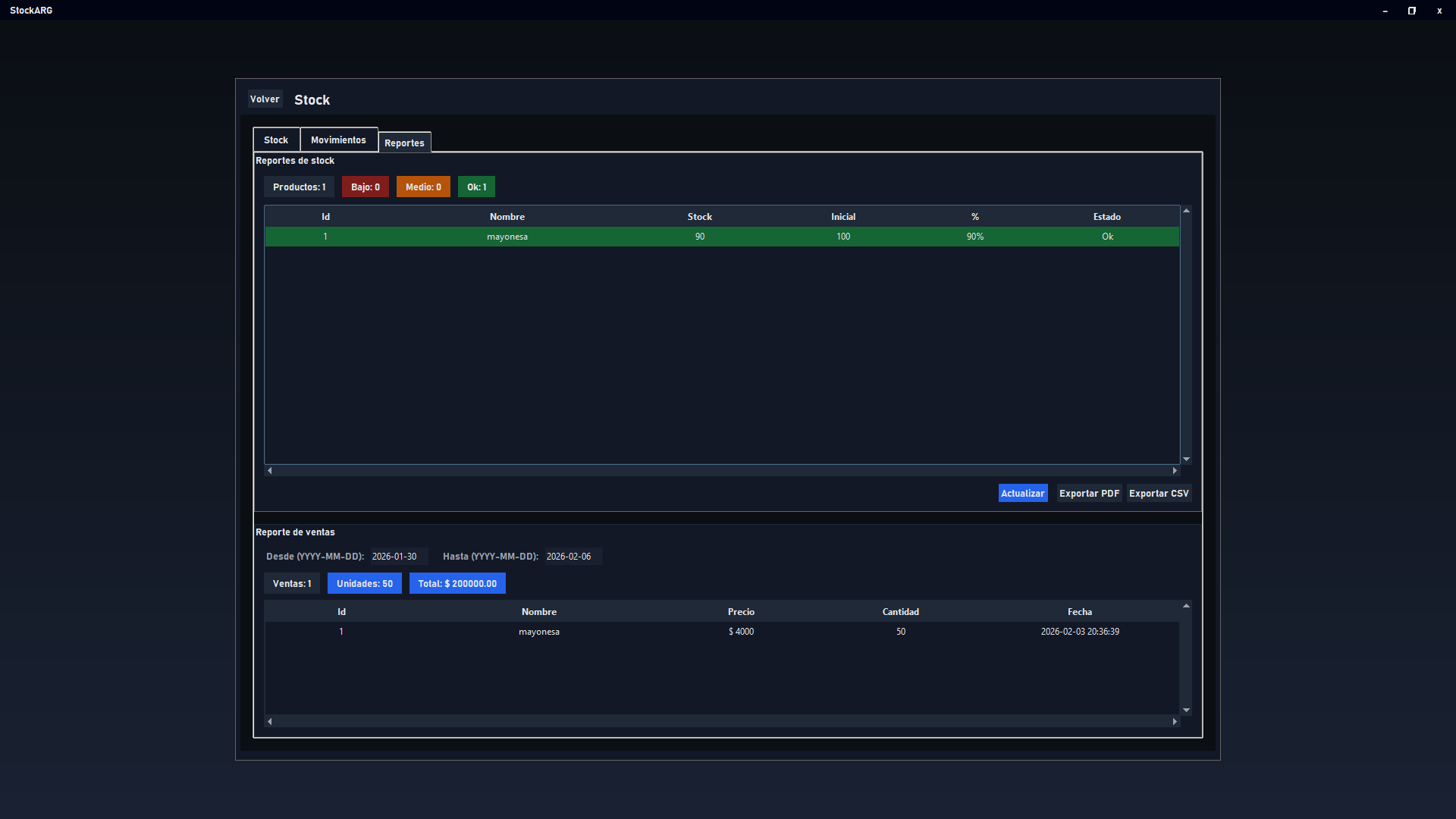Switch to the Stock tab

[x=276, y=140]
